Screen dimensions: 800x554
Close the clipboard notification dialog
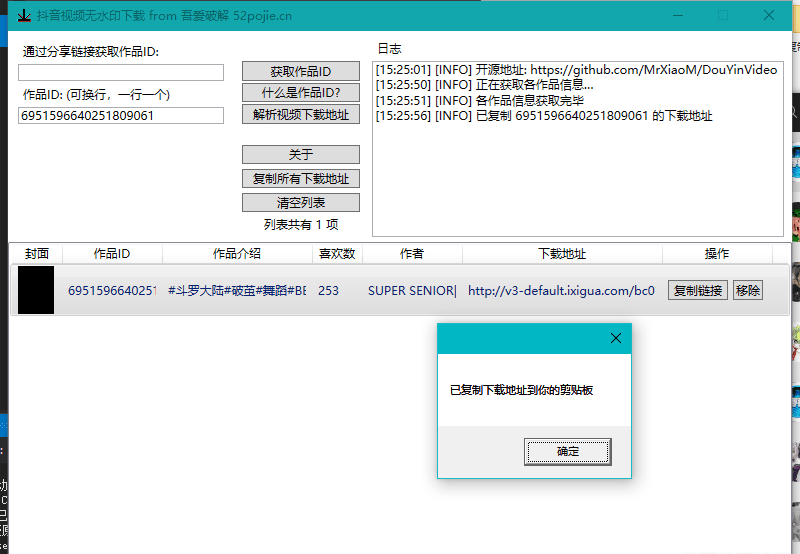616,338
